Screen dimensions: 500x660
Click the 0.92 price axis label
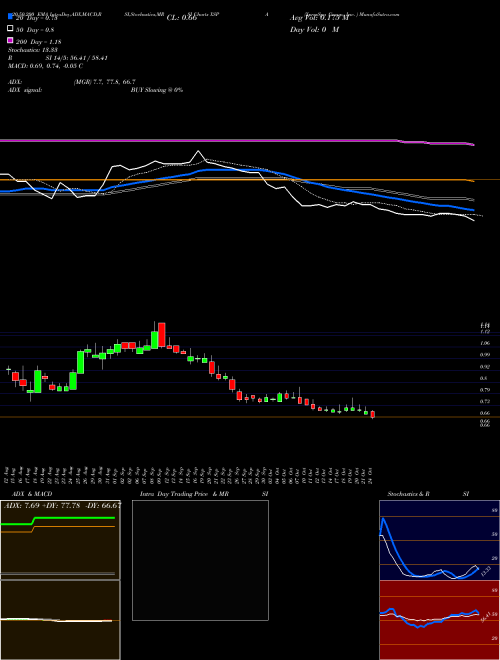pyautogui.click(x=485, y=367)
